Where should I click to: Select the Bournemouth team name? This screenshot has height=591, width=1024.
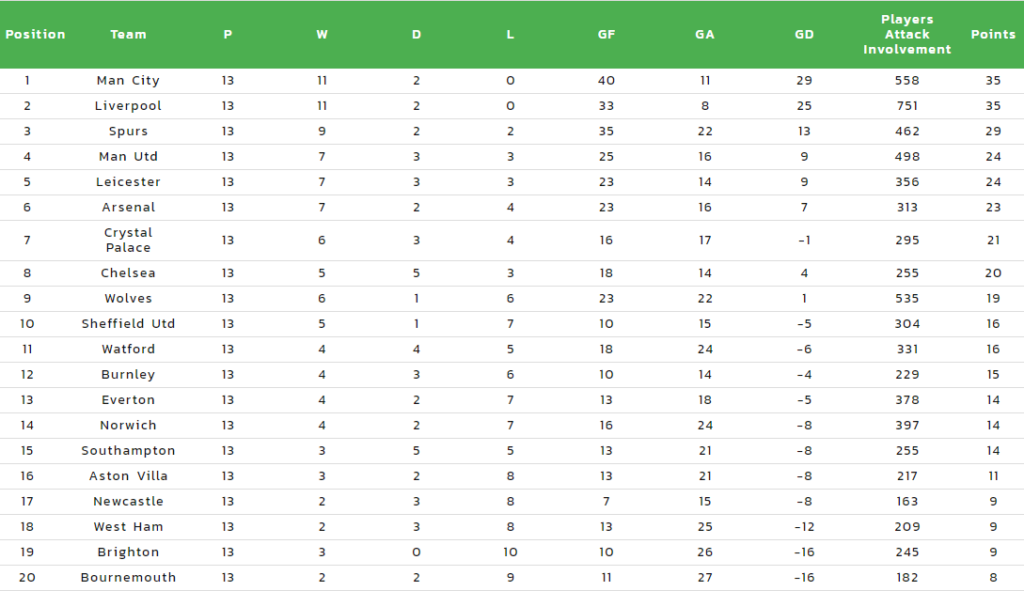(128, 578)
